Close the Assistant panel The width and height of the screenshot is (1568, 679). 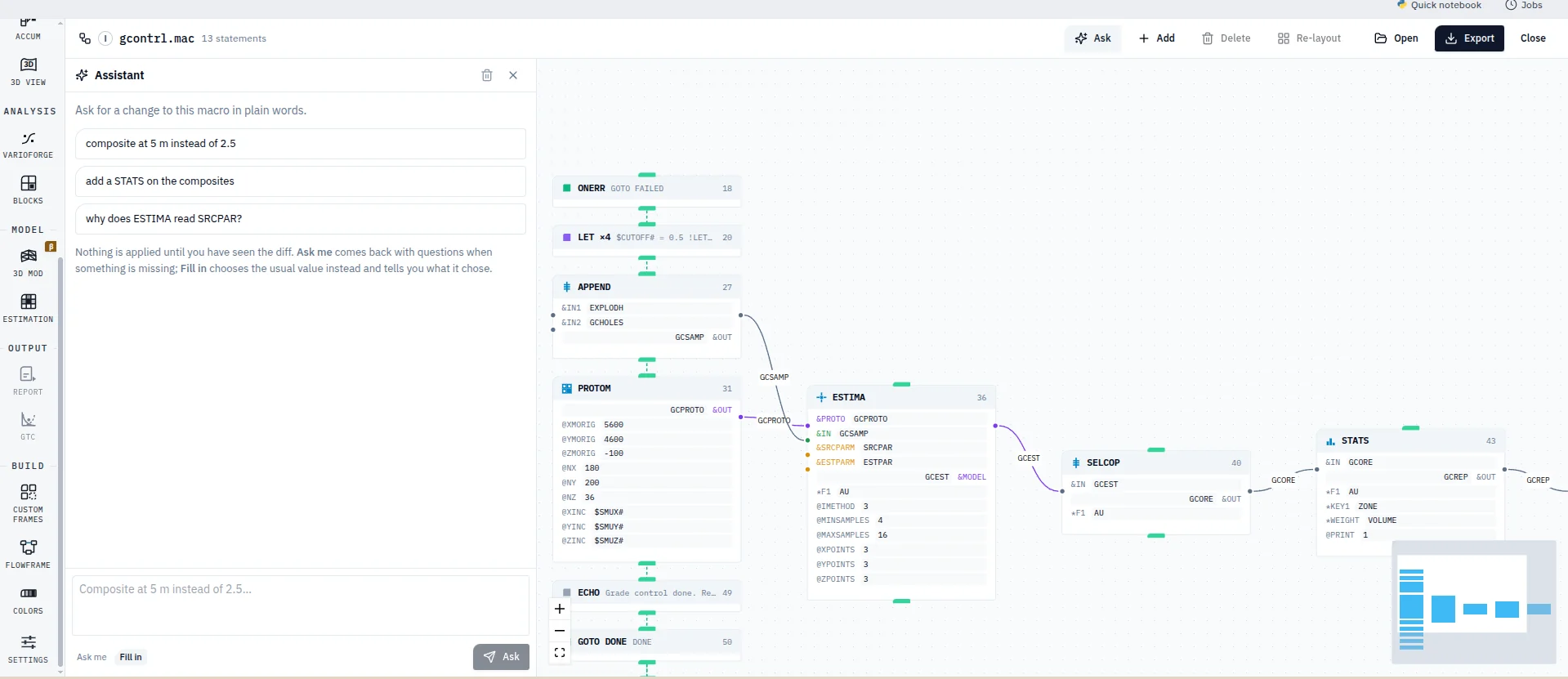[x=513, y=75]
